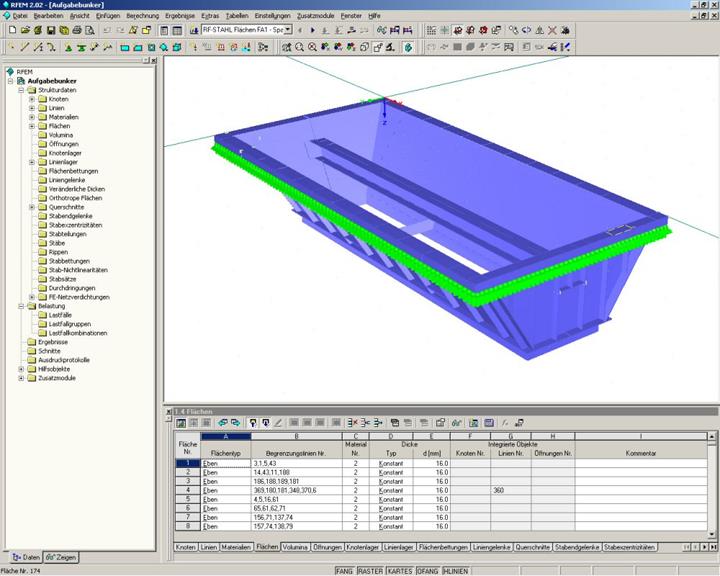Click the formula fx icon in table toolbar
The width and height of the screenshot is (720, 576).
505,423
